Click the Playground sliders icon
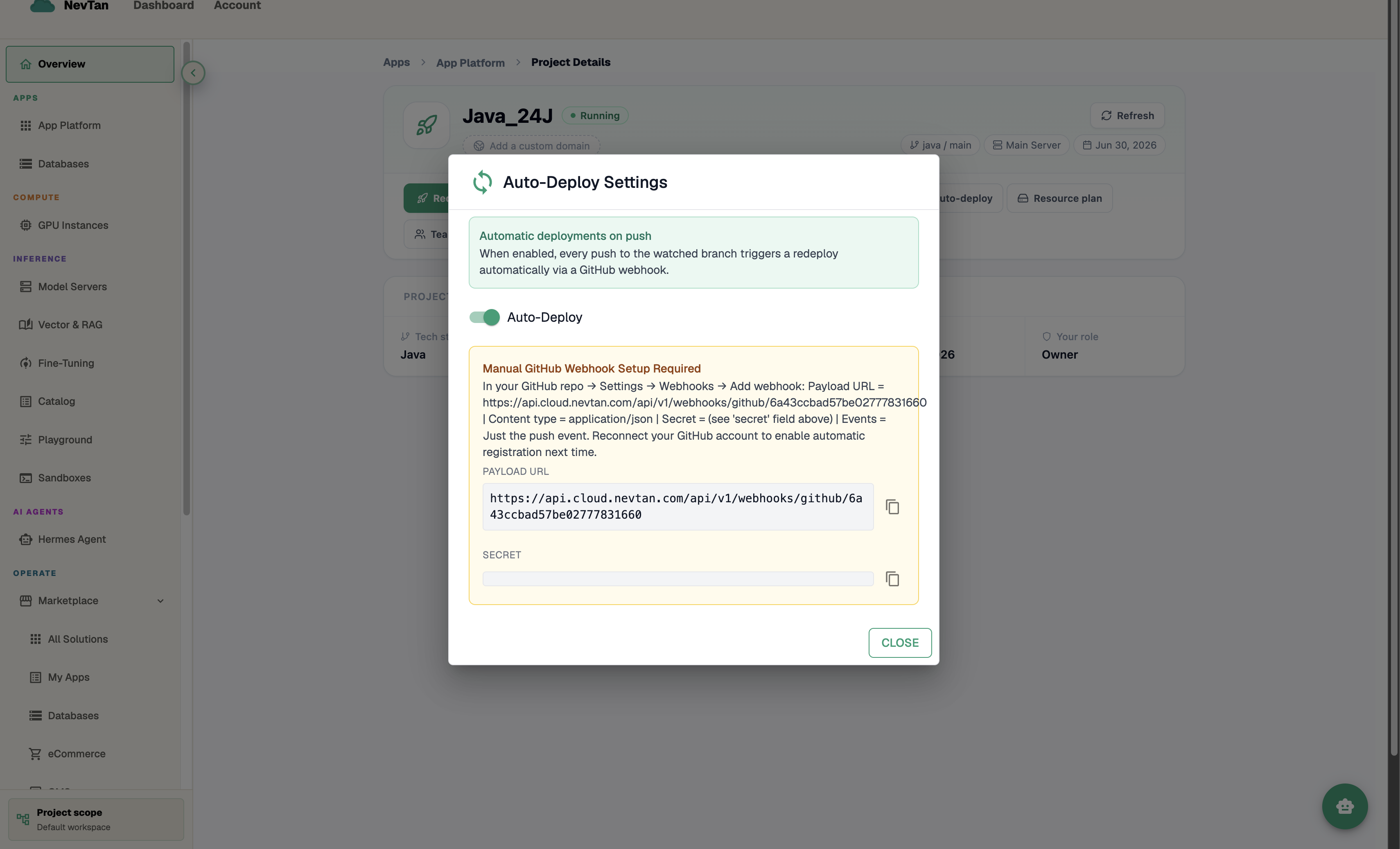 pyautogui.click(x=25, y=440)
